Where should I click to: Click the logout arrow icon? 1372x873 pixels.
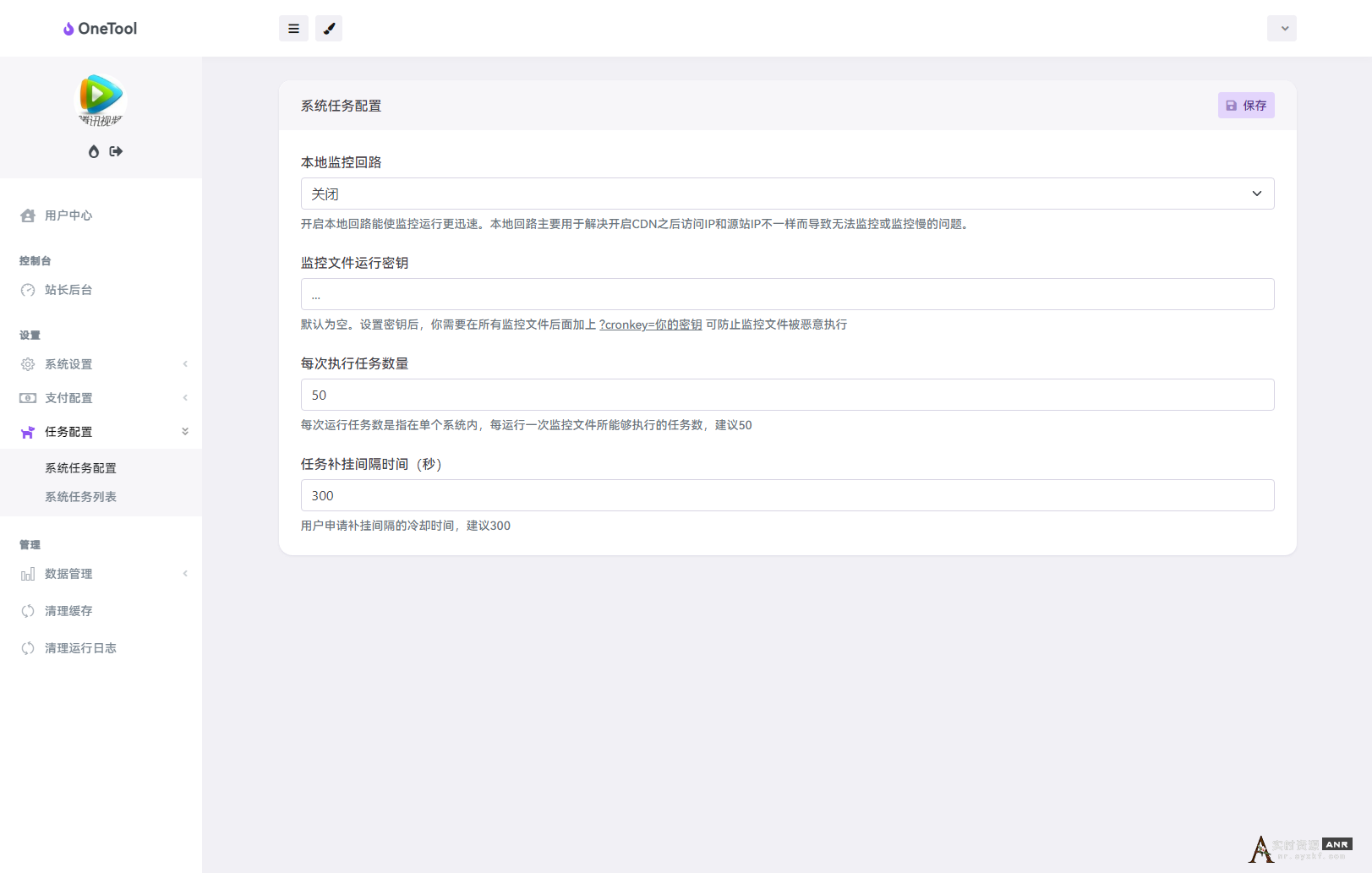tap(117, 151)
